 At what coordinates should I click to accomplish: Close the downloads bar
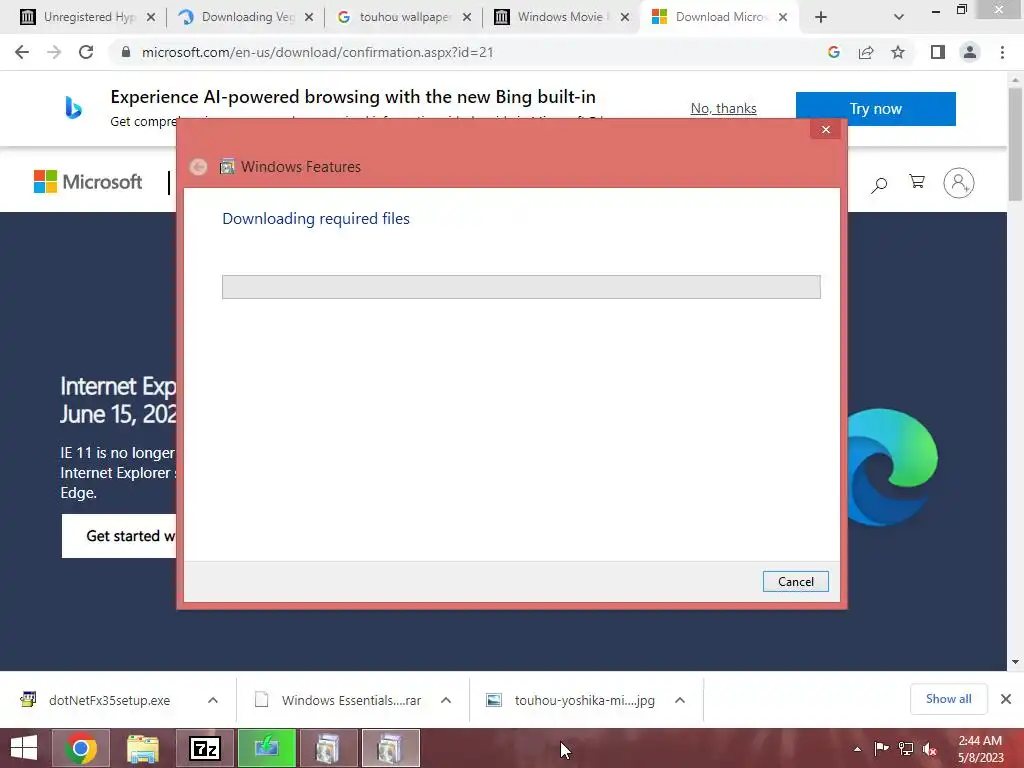1006,699
